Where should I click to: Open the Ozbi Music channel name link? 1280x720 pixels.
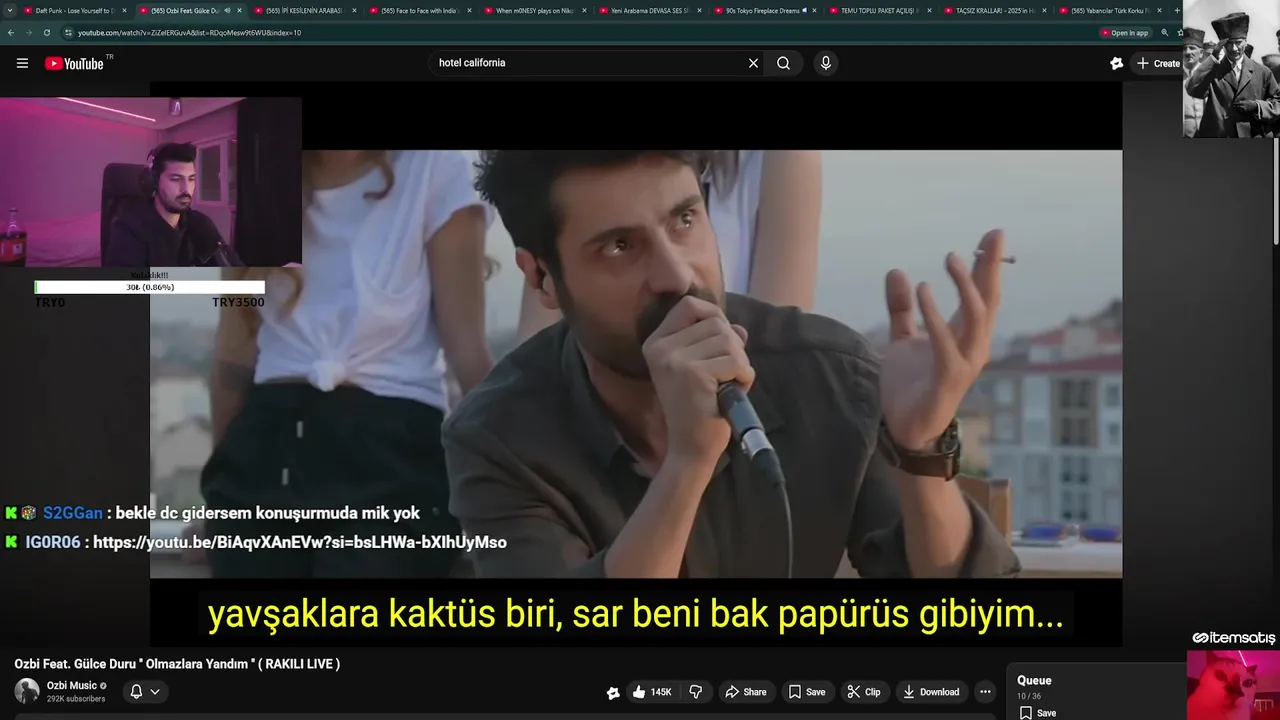pyautogui.click(x=72, y=685)
